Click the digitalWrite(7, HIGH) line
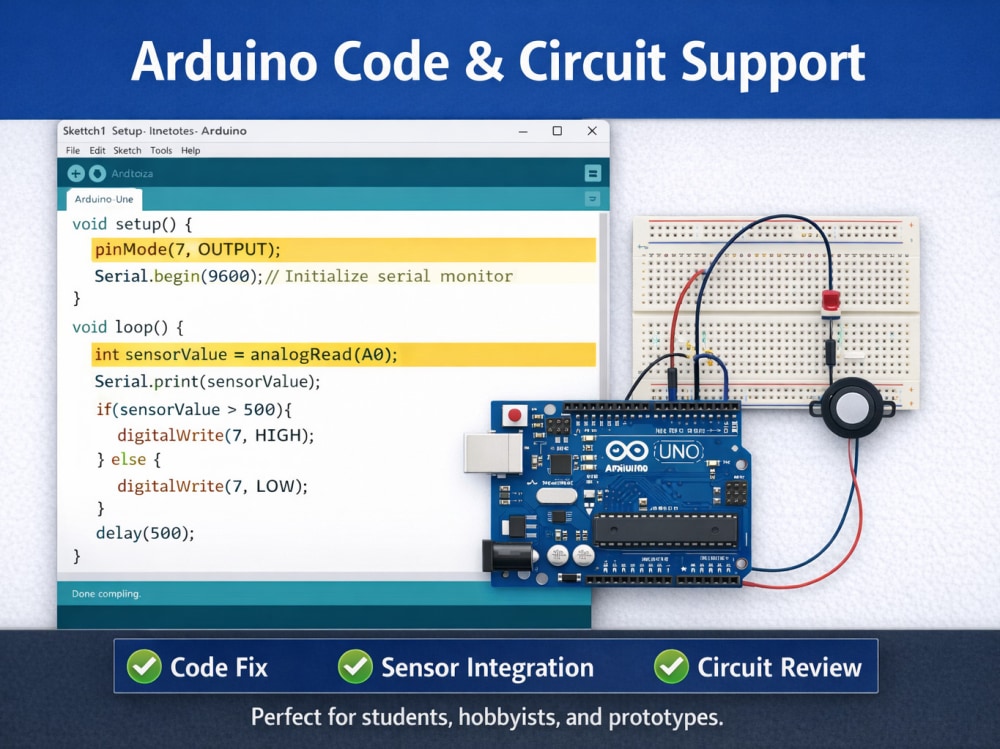This screenshot has height=749, width=1000. coord(216,435)
